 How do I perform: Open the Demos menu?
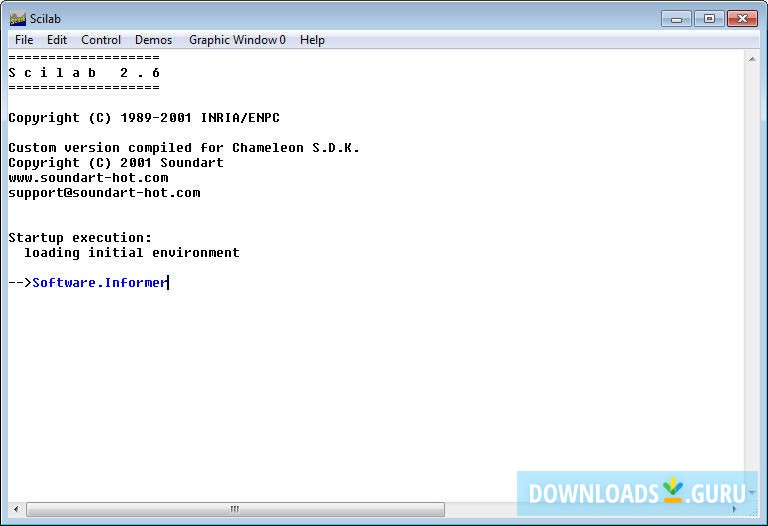(x=153, y=40)
